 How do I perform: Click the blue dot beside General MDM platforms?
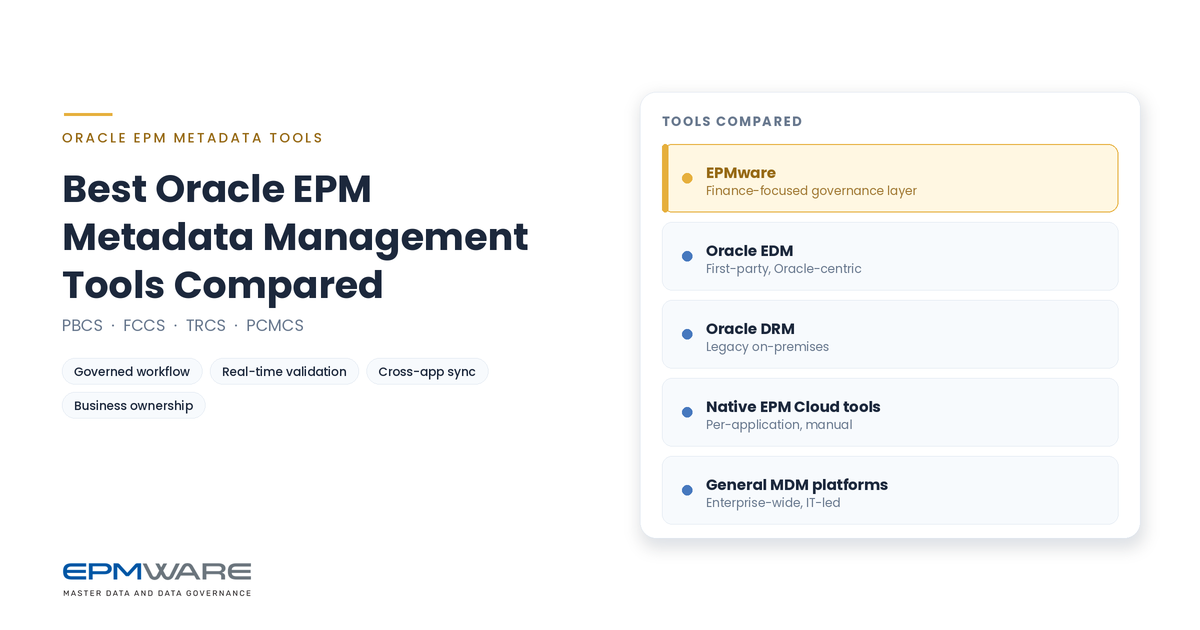point(687,490)
